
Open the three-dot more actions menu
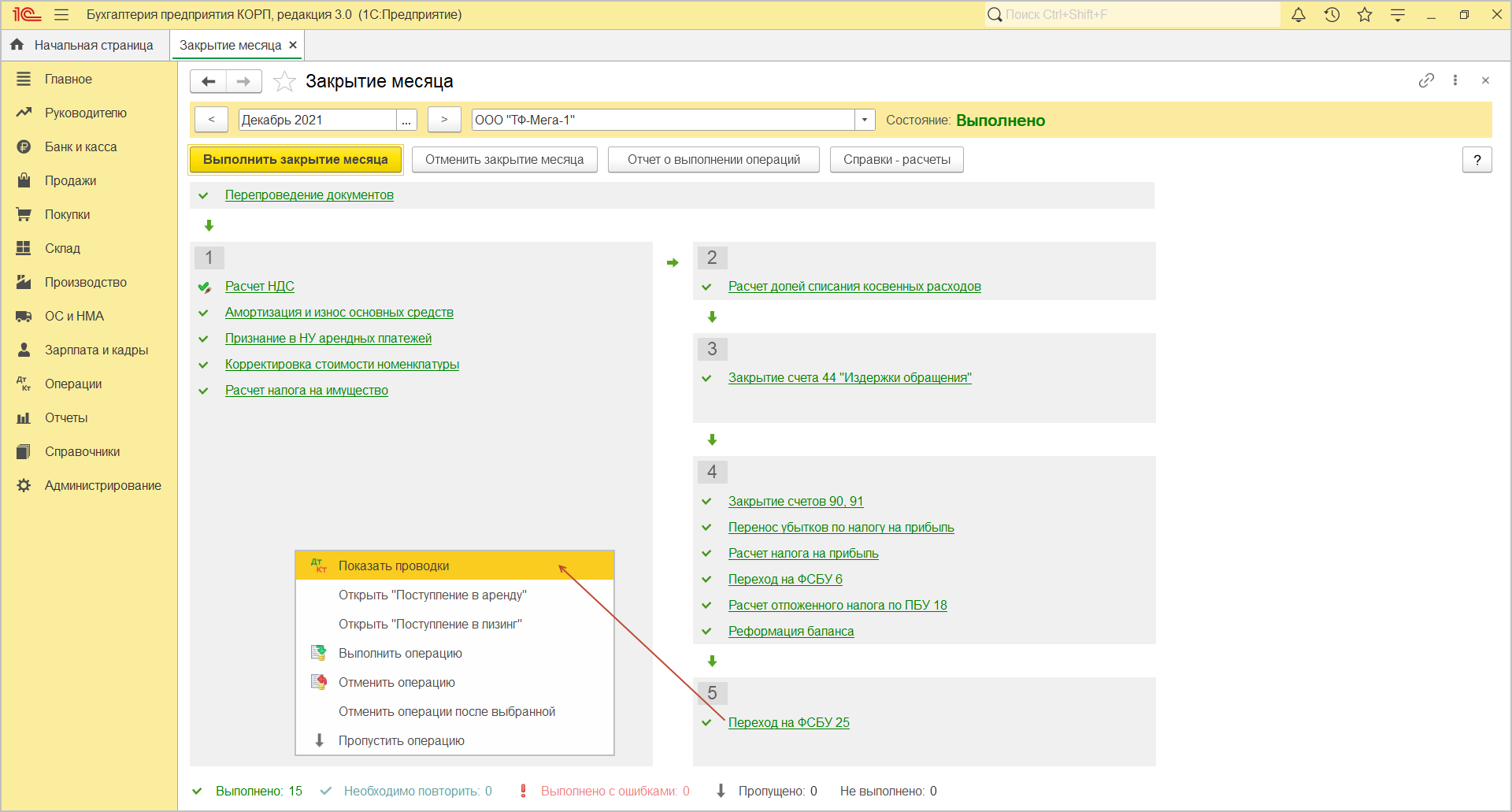point(1455,80)
